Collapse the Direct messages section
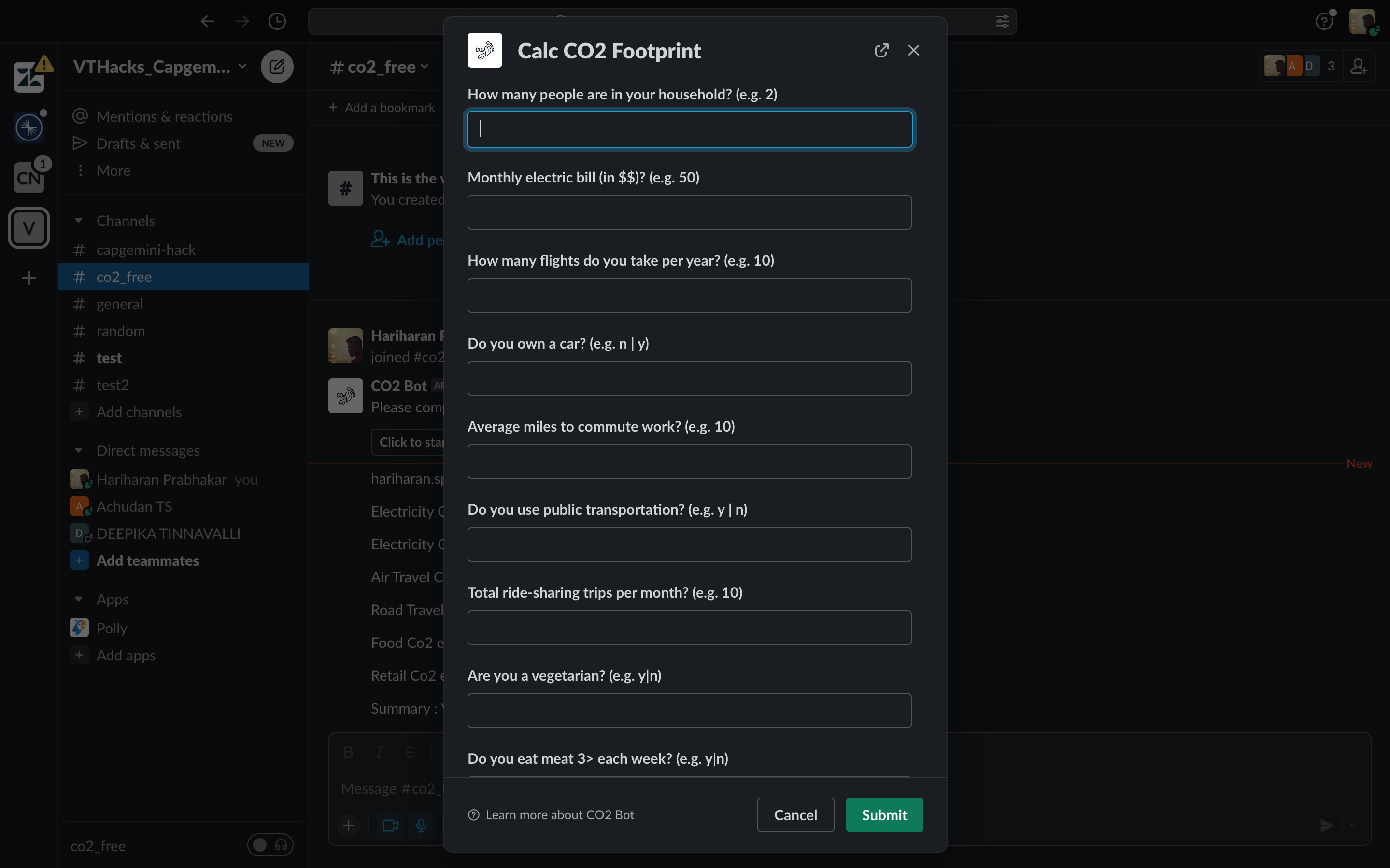The width and height of the screenshot is (1390, 868). (x=79, y=450)
